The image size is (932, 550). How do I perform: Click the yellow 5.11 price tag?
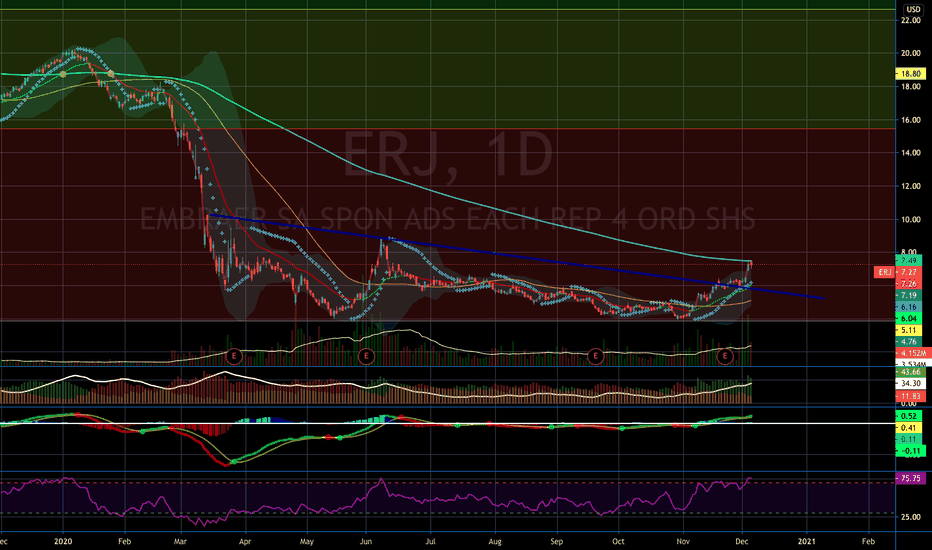click(909, 330)
